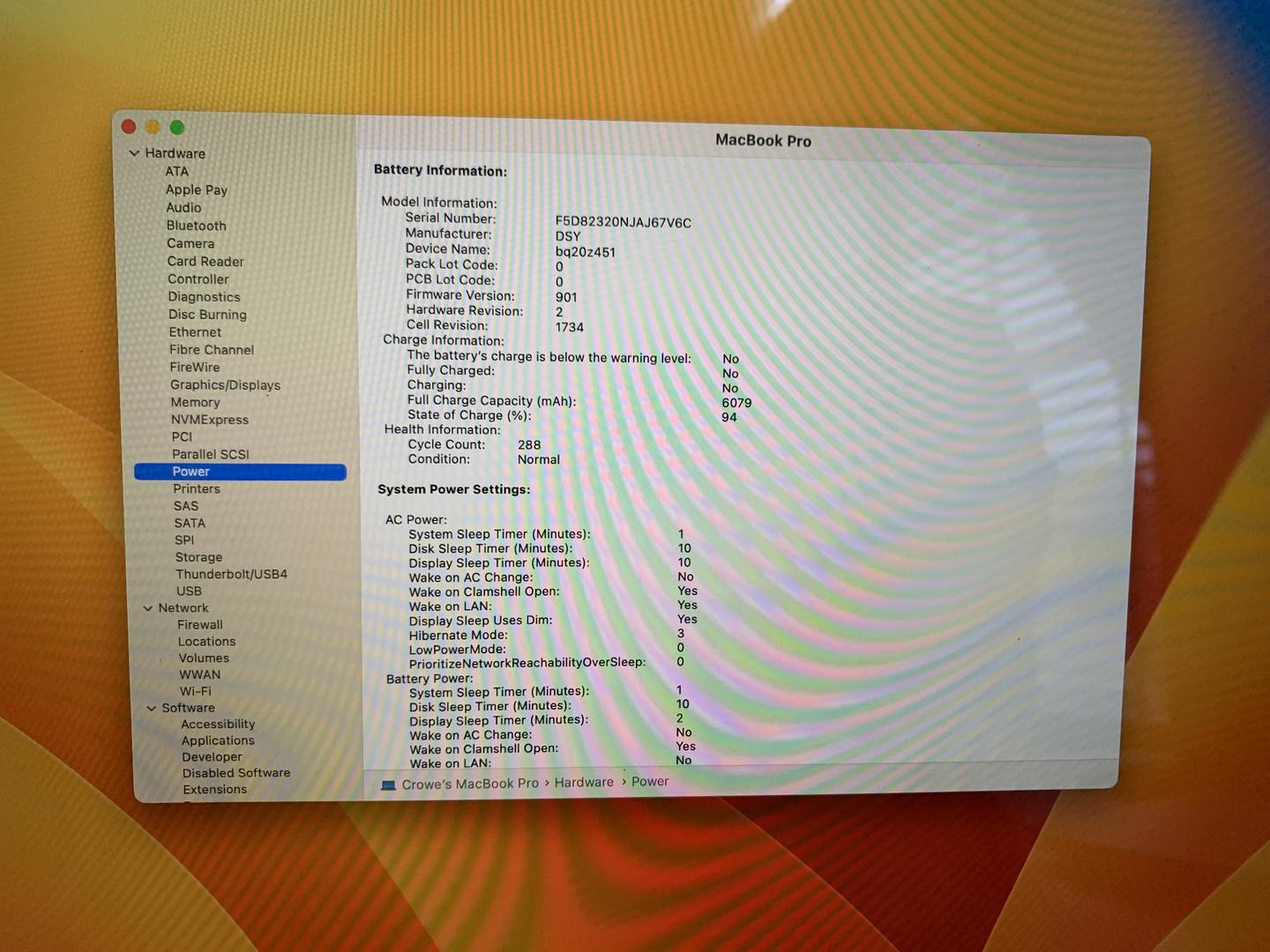Click the Device Name value bq20z451
Viewport: 1270px width, 952px height.
click(586, 252)
